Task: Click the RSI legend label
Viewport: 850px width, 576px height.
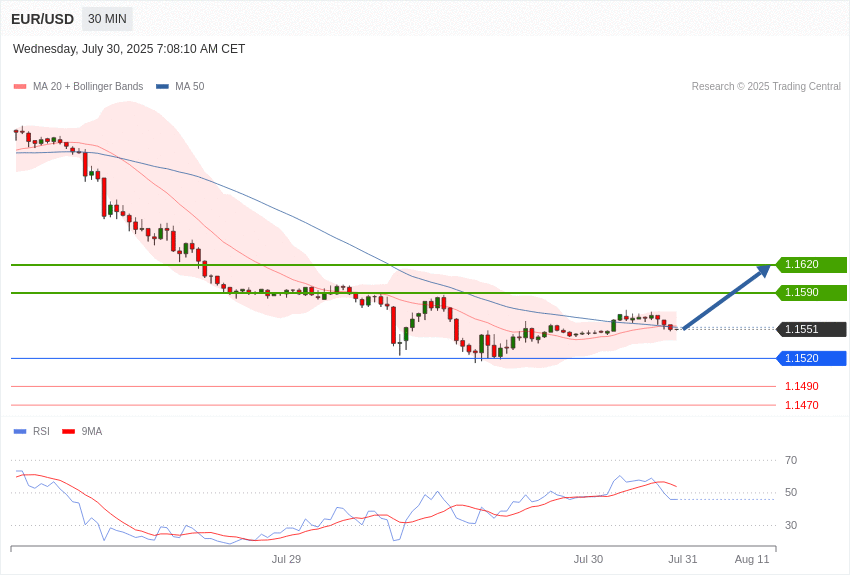Action: (41, 431)
